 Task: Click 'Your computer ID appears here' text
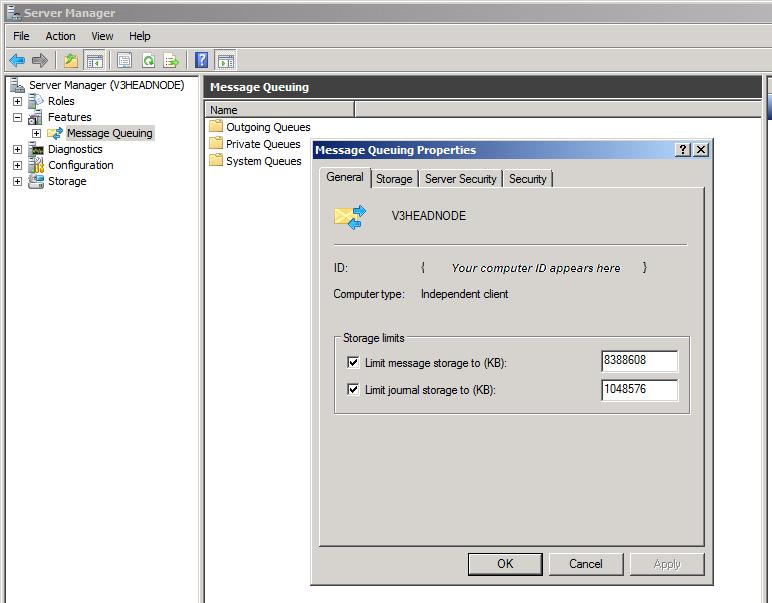tap(536, 268)
